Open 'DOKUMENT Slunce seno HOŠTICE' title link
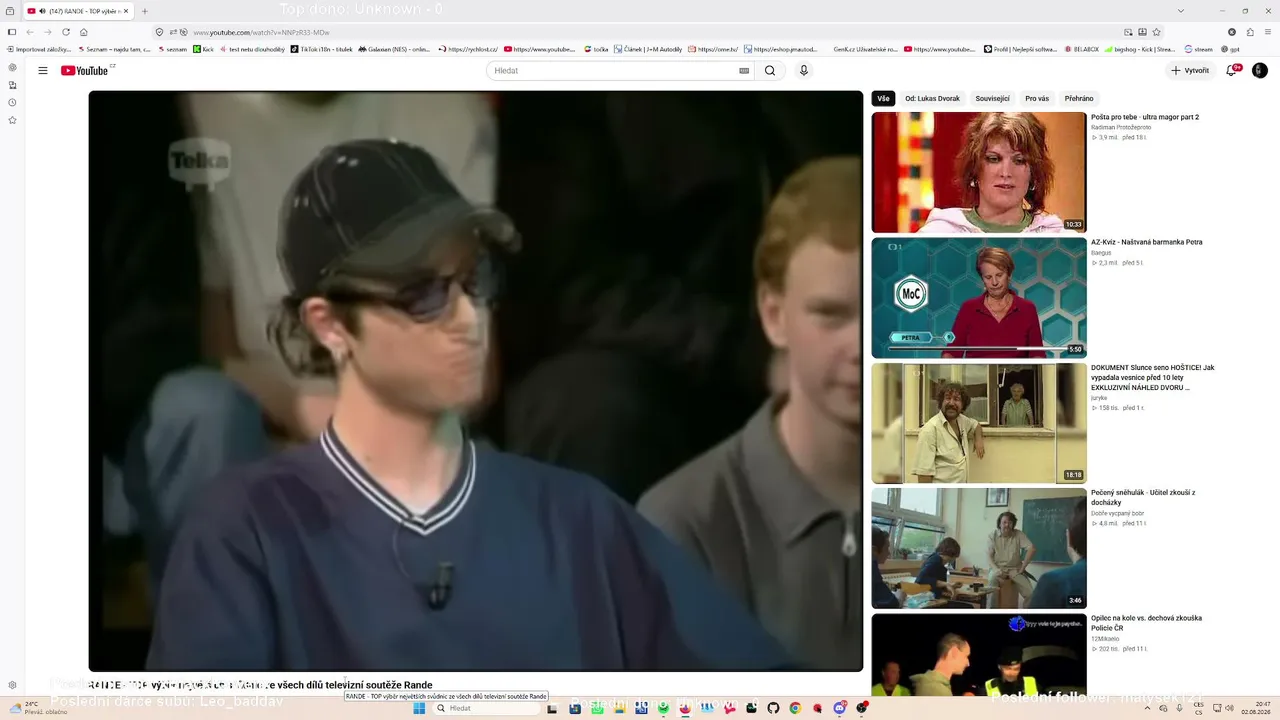 (x=1153, y=377)
